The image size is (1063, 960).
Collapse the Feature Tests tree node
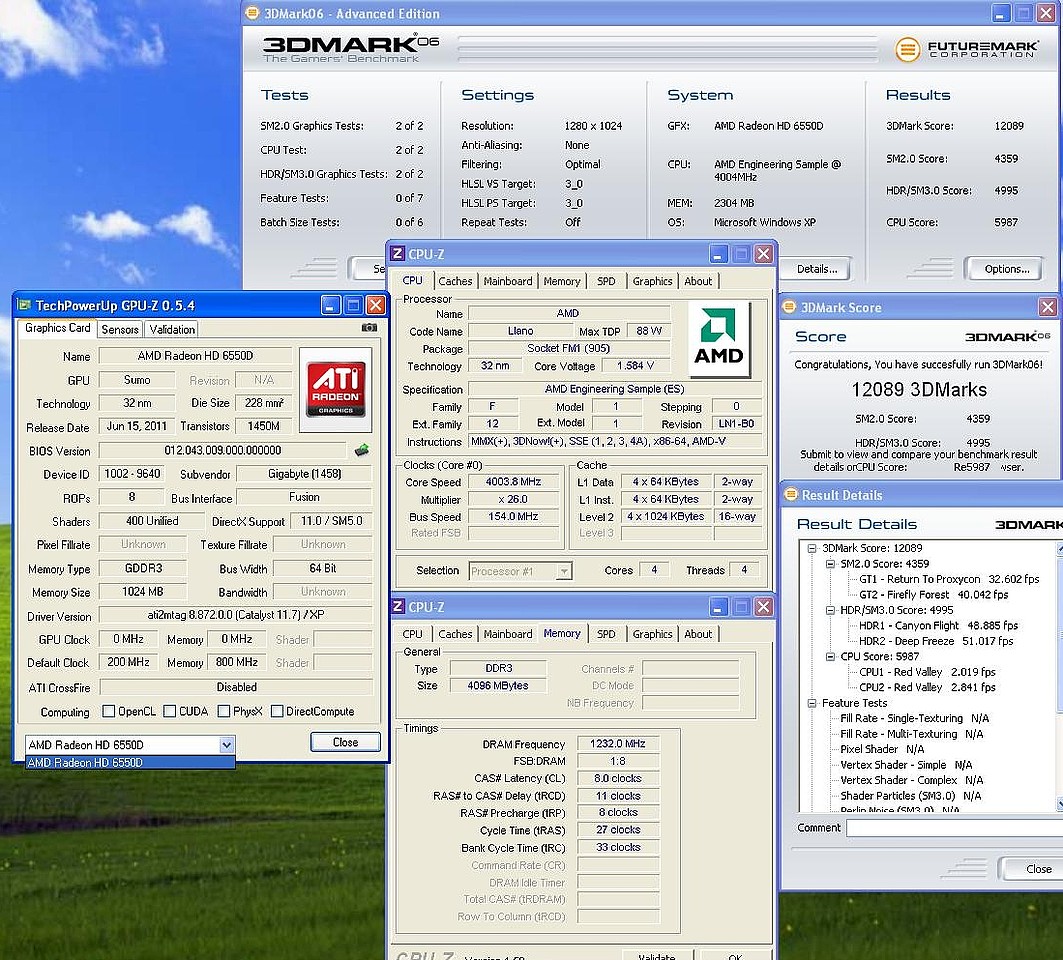tap(811, 703)
